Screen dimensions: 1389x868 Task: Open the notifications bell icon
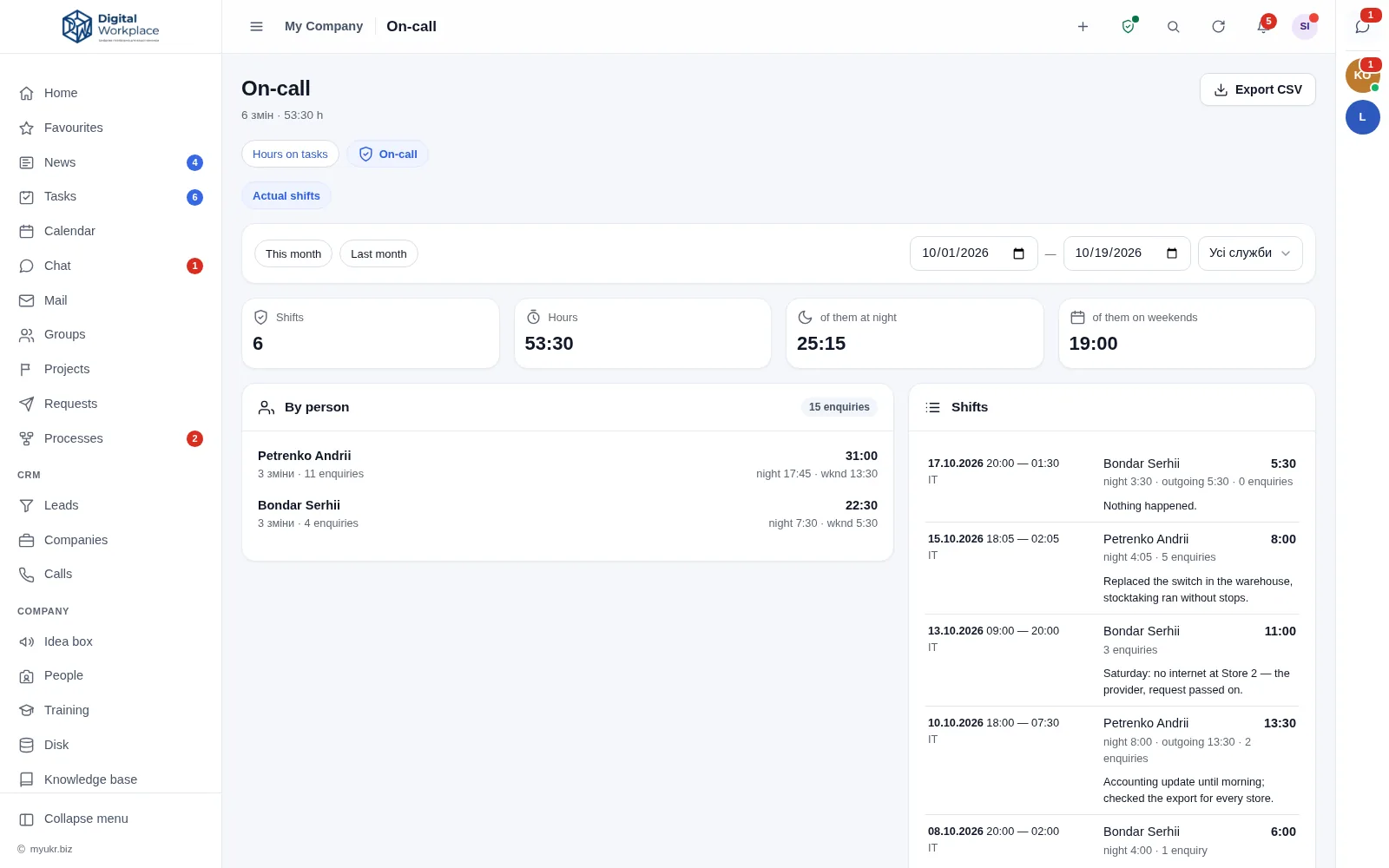click(1263, 27)
